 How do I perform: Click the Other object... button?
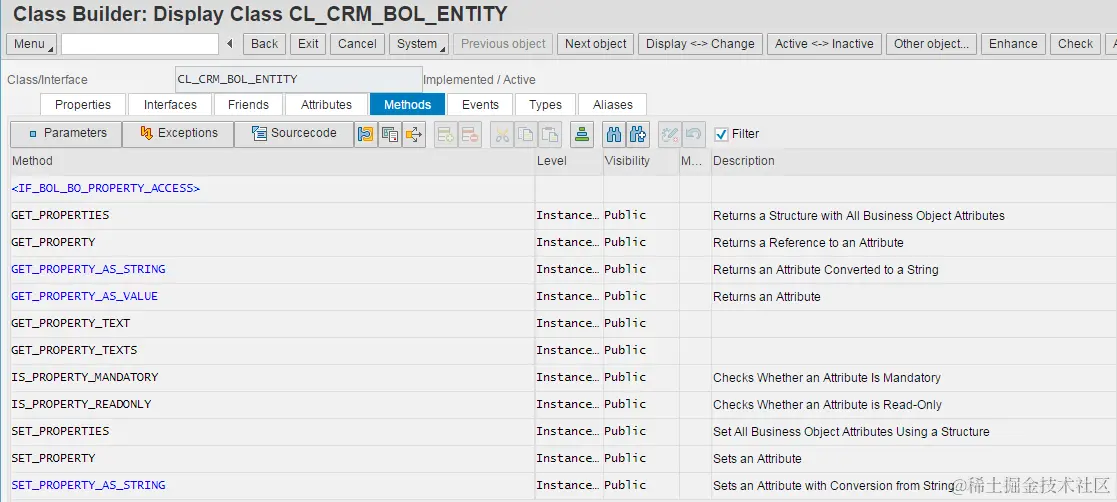(931, 44)
